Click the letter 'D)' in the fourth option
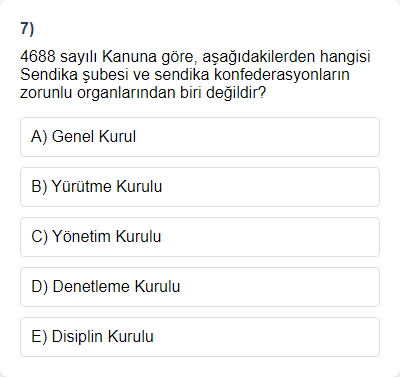The width and height of the screenshot is (400, 377). point(39,287)
